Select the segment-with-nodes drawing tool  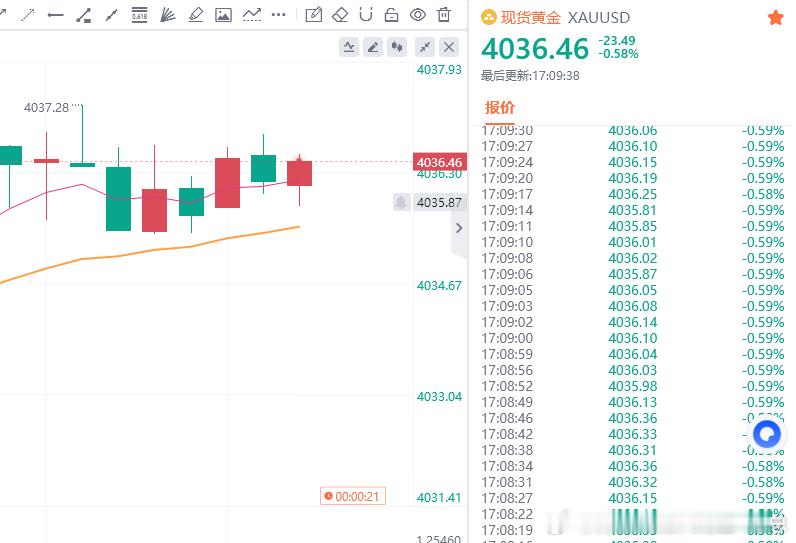(x=112, y=15)
